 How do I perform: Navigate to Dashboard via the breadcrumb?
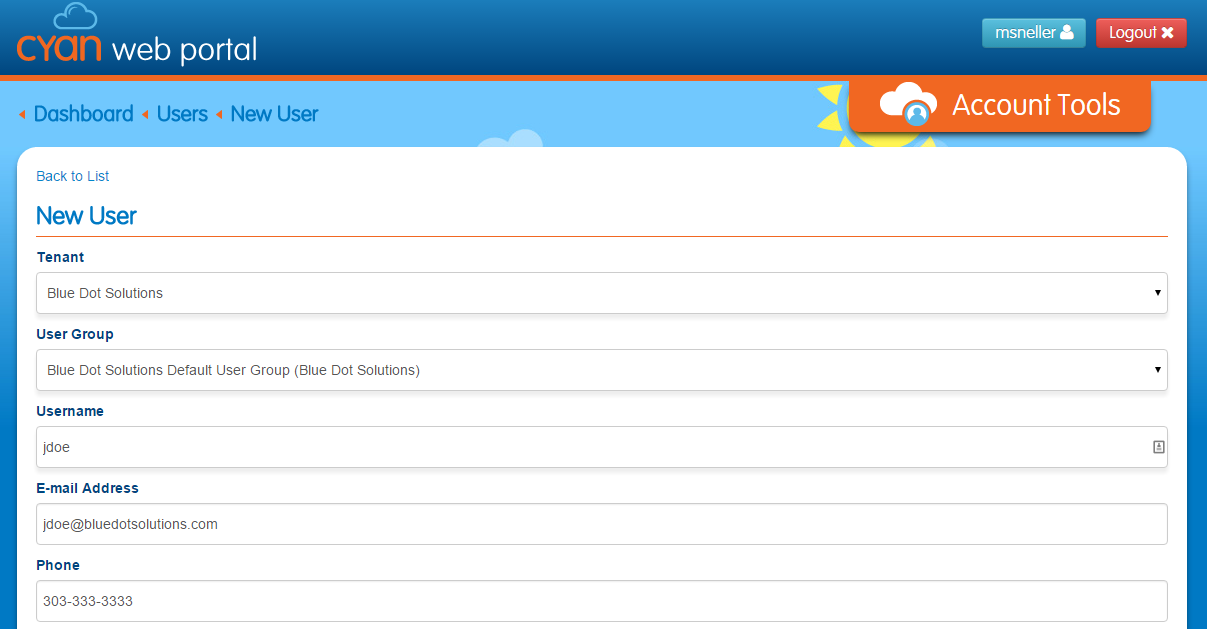coord(84,114)
